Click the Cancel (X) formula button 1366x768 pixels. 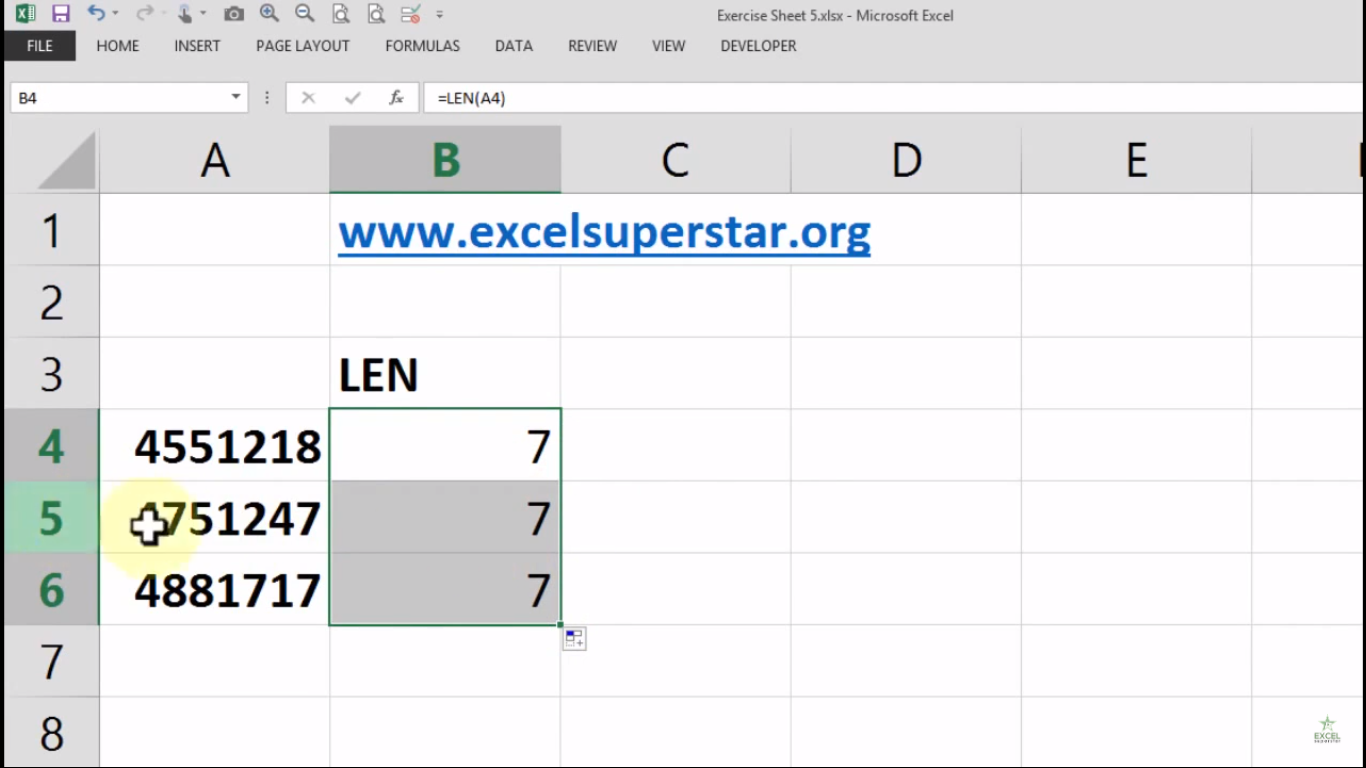[308, 98]
